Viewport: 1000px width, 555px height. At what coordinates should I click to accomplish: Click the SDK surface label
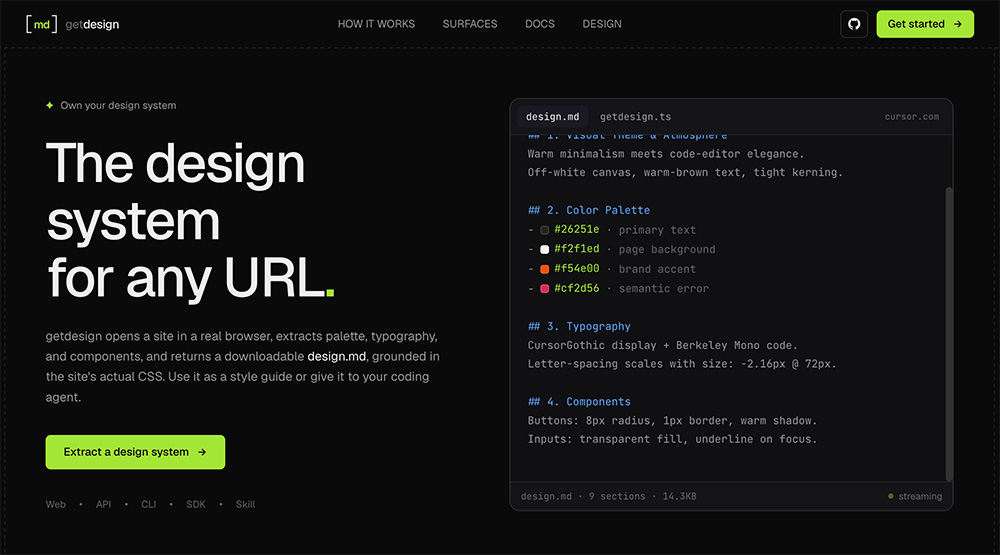coord(196,504)
